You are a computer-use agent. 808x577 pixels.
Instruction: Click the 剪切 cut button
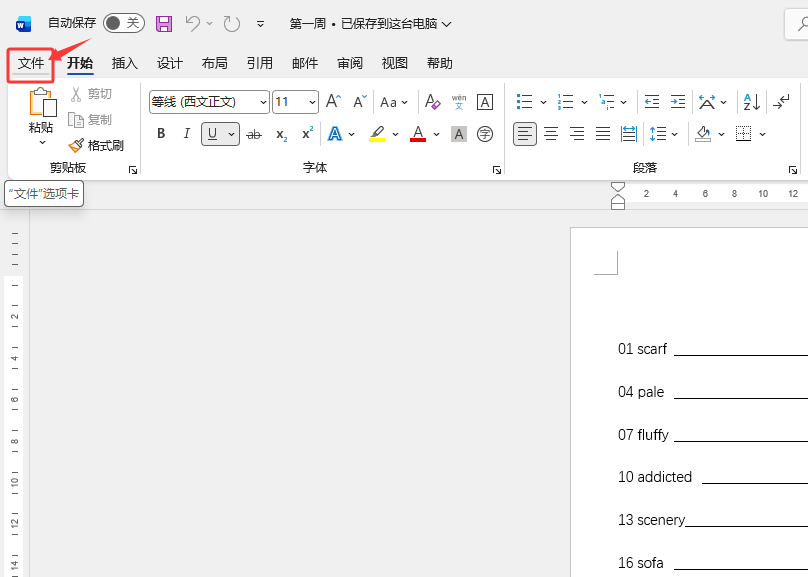[91, 94]
